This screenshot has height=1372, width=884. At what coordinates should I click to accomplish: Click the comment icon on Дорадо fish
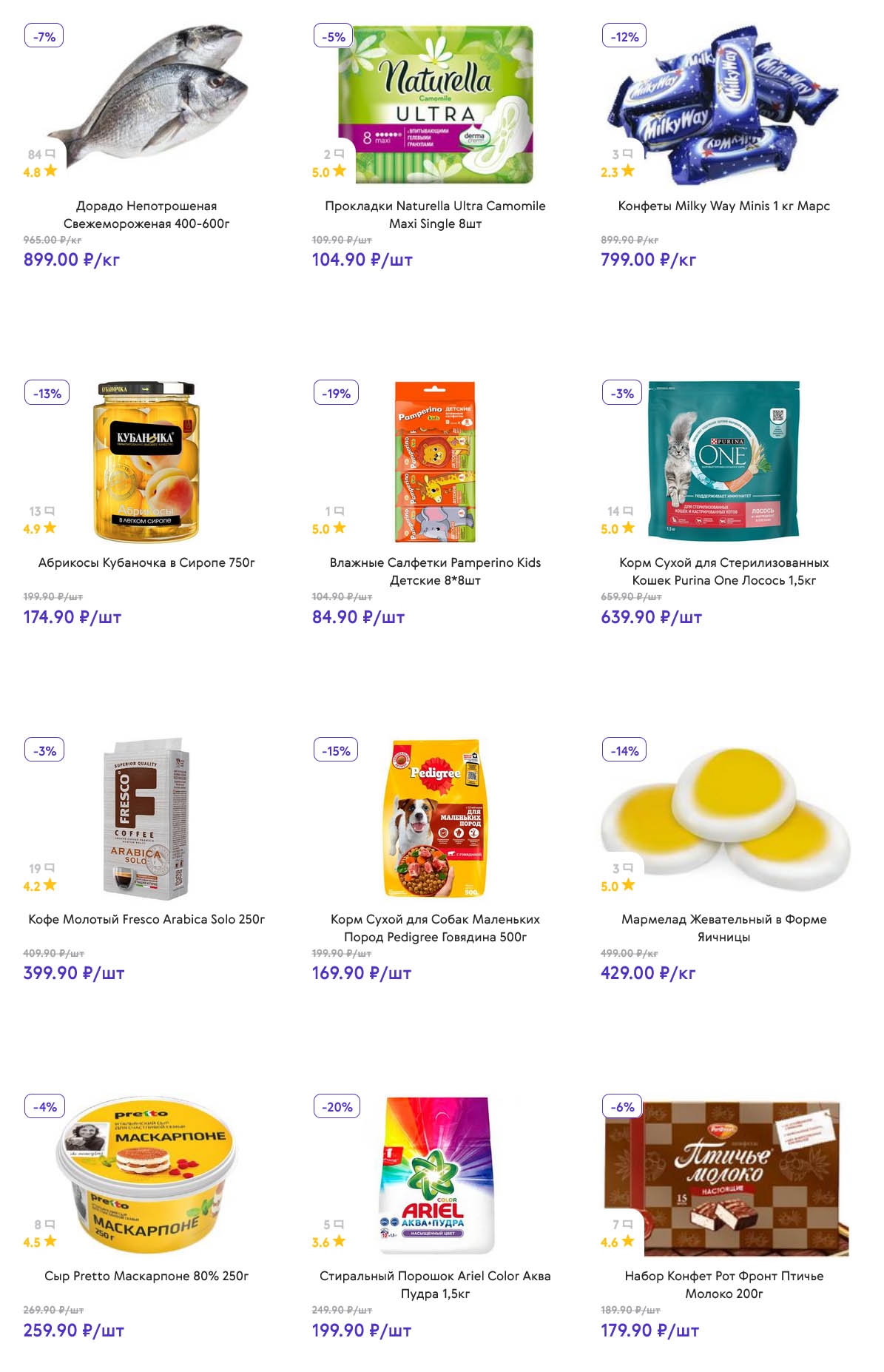click(50, 154)
